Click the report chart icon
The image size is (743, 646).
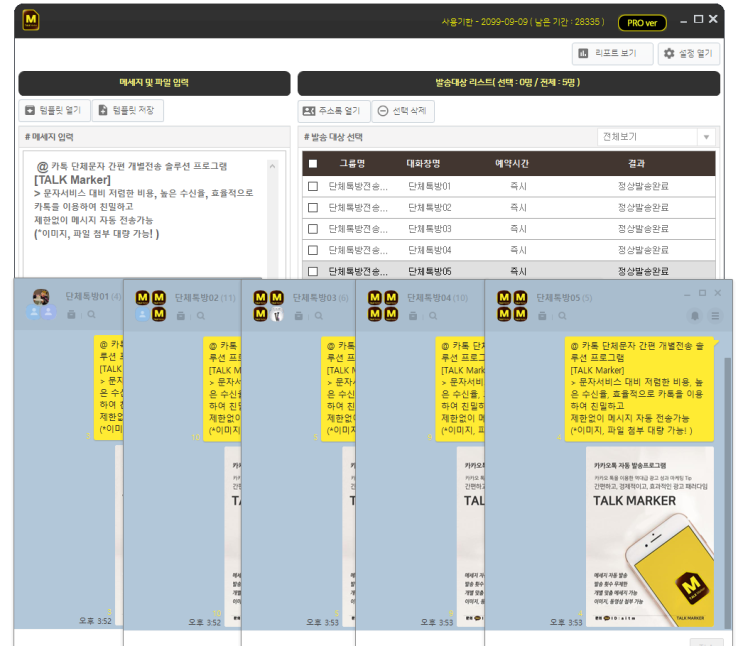583,53
